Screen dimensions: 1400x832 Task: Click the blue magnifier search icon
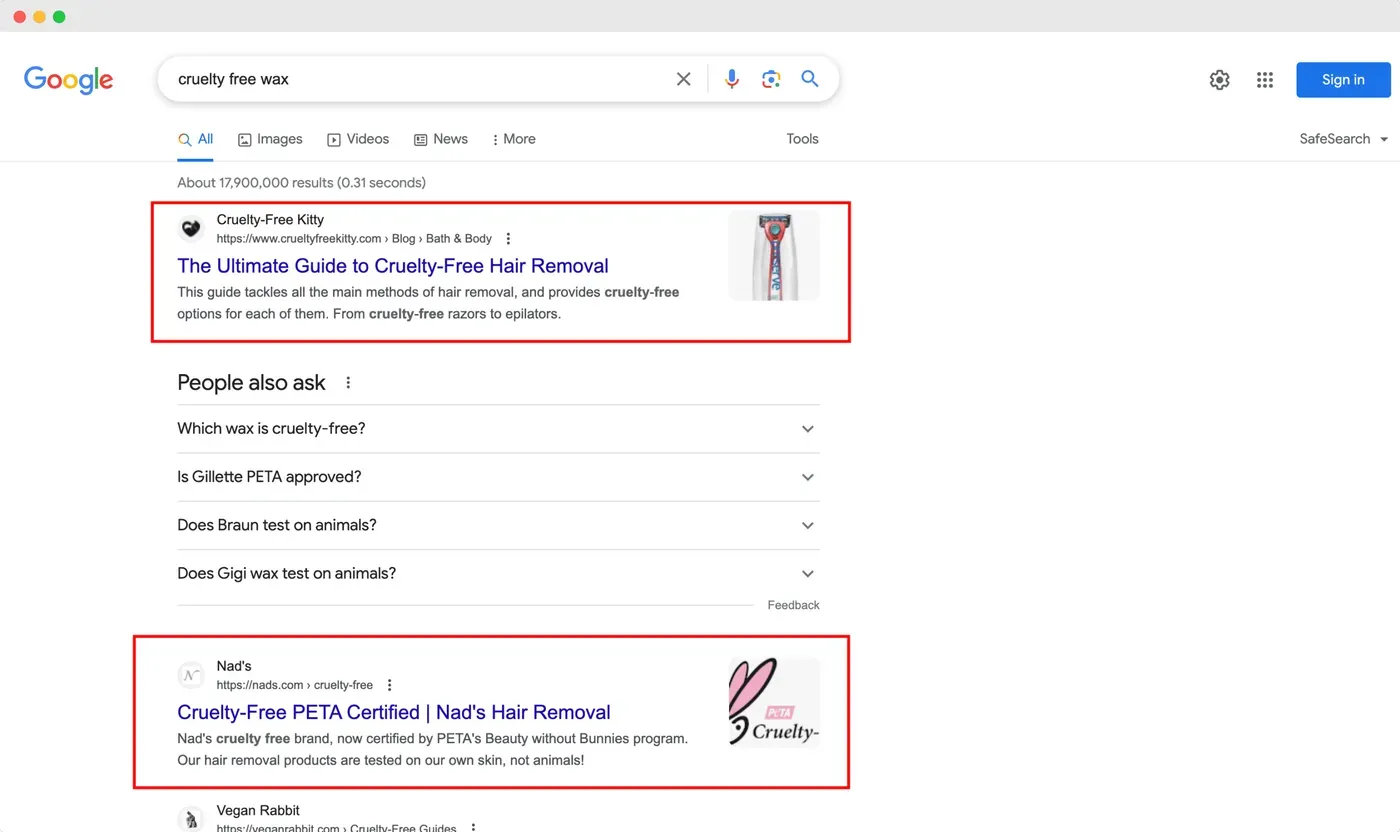point(810,79)
